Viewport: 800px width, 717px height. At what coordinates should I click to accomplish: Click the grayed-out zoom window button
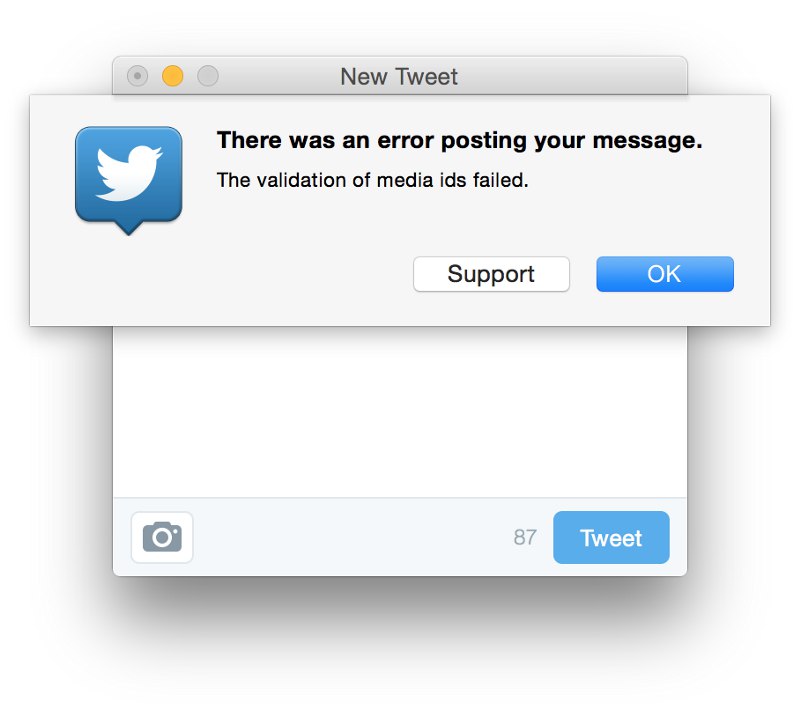point(208,76)
